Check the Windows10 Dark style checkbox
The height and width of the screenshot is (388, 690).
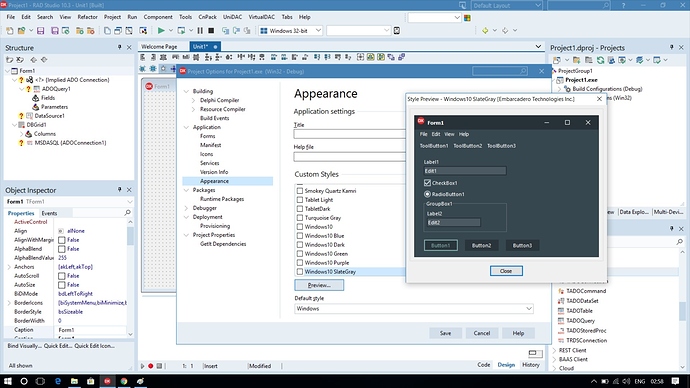coord(300,245)
